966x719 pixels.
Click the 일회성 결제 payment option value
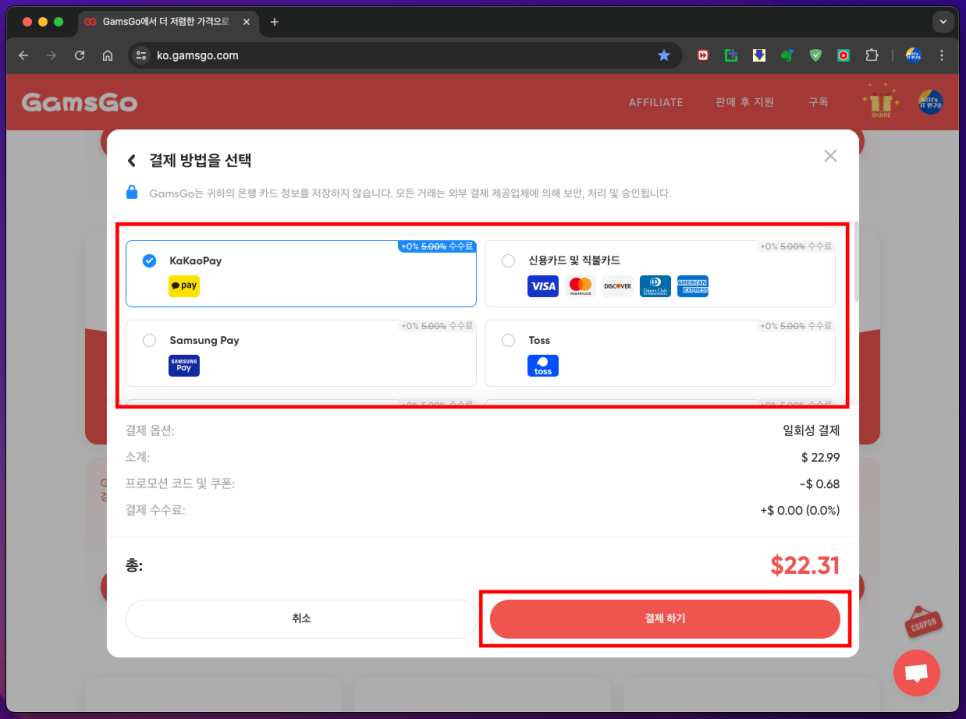coord(811,430)
